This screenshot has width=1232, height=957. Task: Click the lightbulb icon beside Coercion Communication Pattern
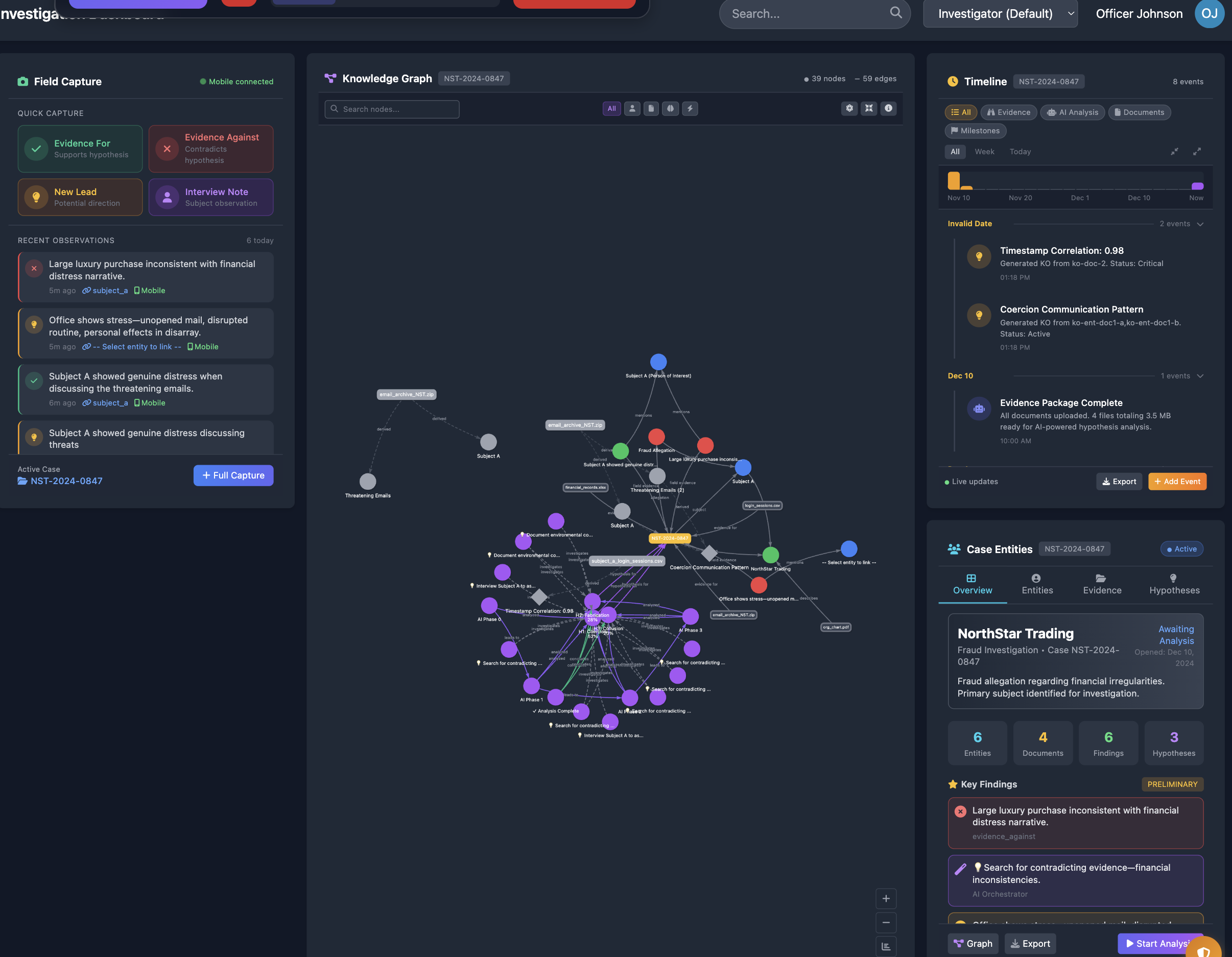979,315
